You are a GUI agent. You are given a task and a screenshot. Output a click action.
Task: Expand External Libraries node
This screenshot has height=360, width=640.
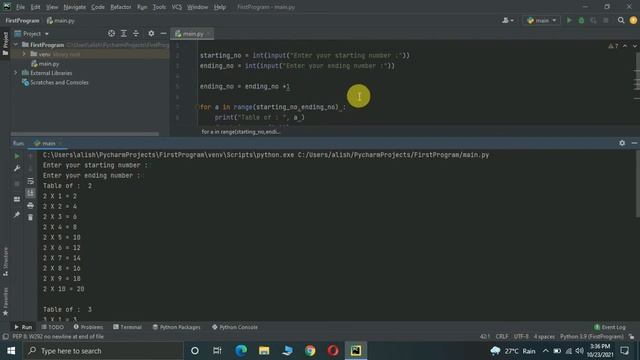click(x=16, y=73)
